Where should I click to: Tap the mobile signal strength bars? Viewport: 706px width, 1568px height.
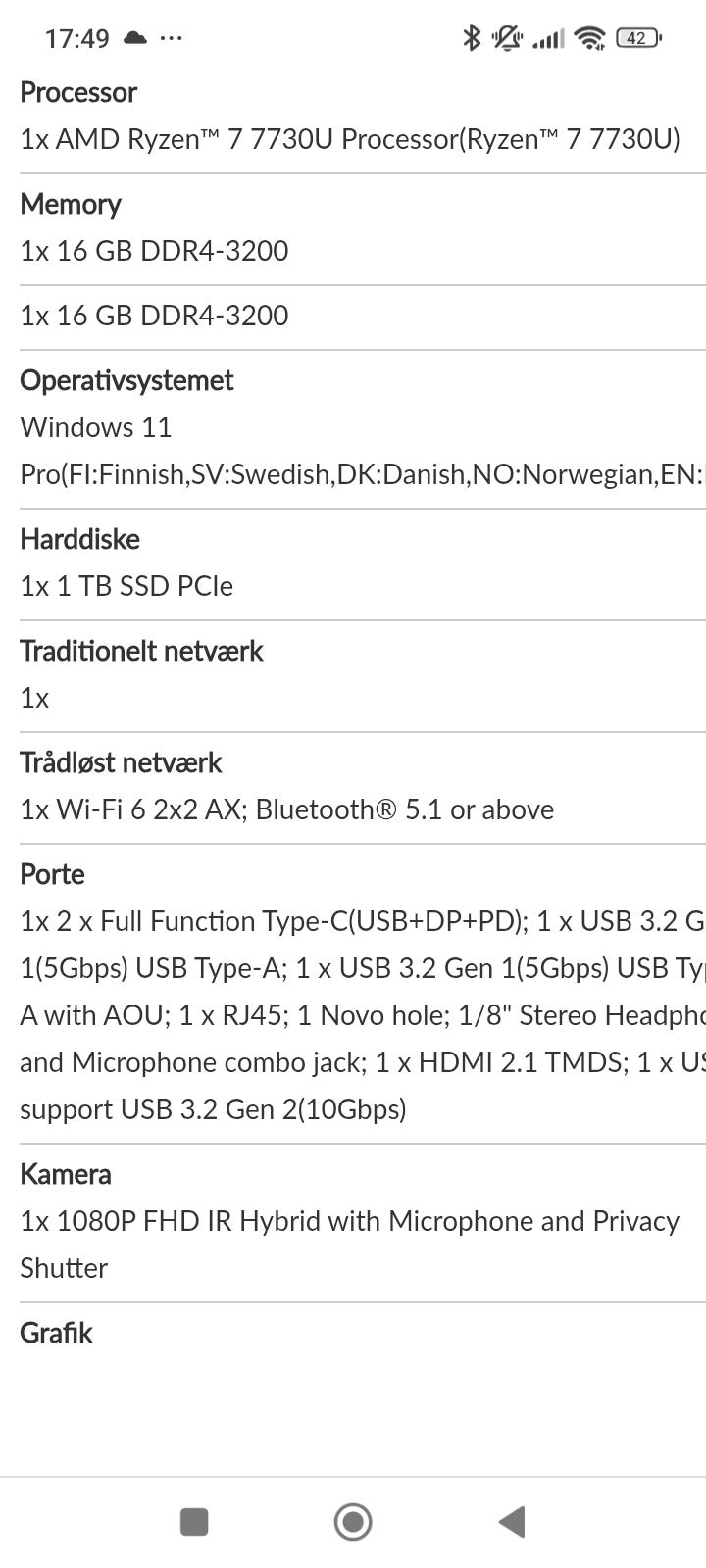[x=548, y=38]
